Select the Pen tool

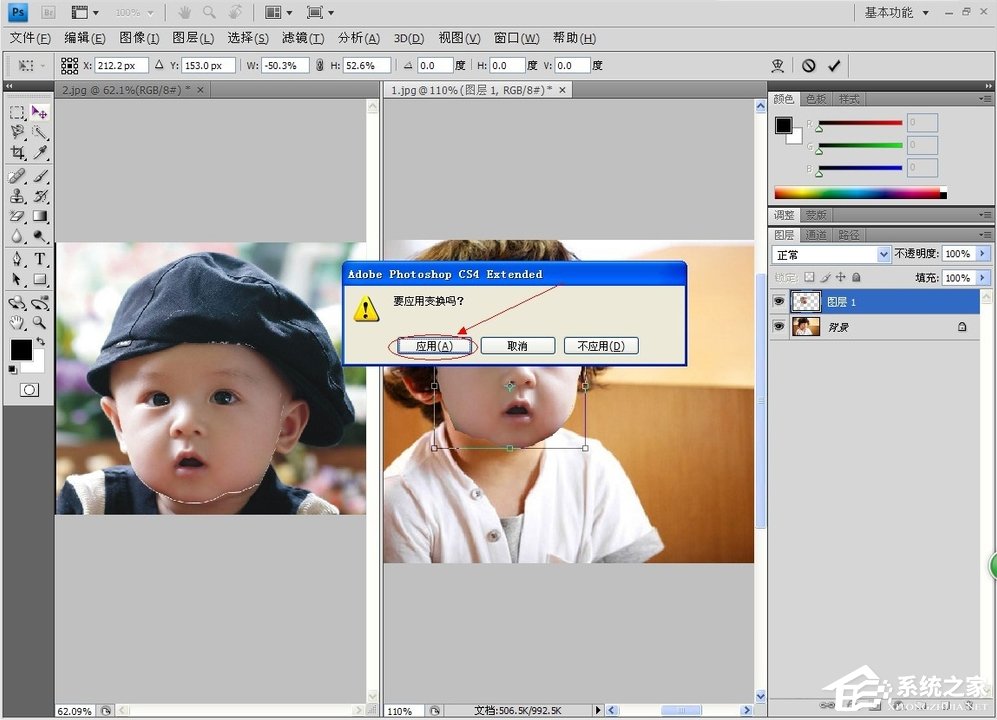coord(17,259)
